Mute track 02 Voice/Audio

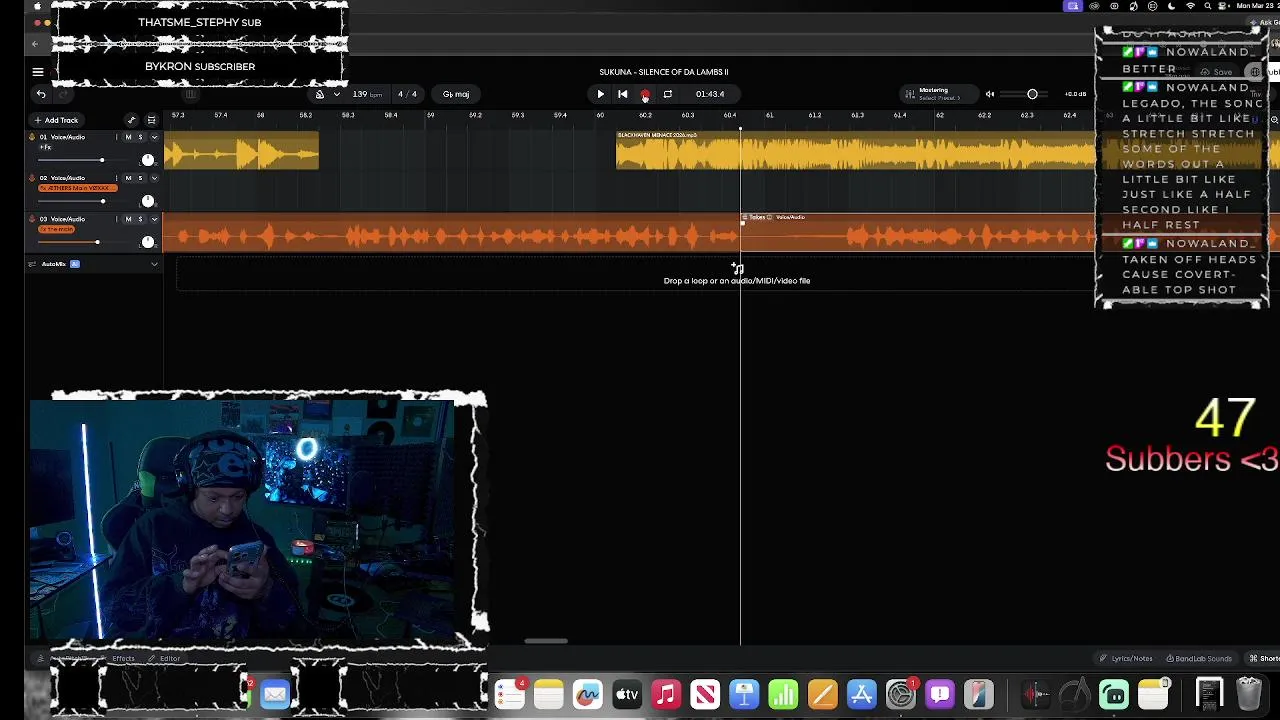click(128, 178)
